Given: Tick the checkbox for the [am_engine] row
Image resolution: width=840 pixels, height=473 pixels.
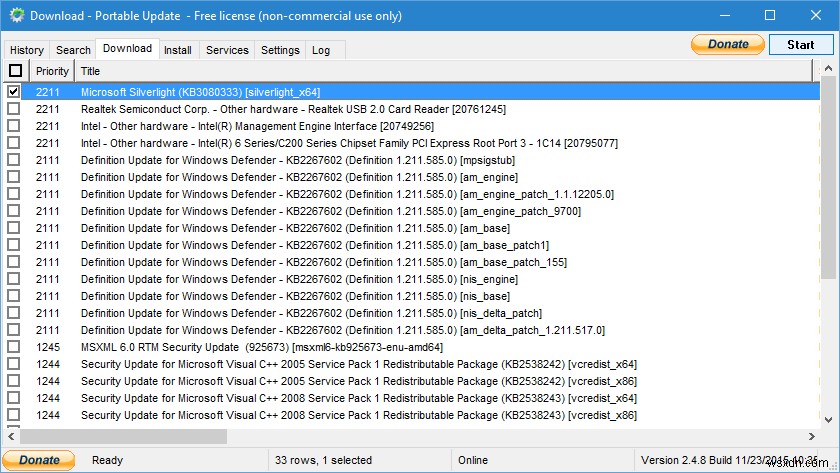Looking at the screenshot, I should tap(13, 177).
